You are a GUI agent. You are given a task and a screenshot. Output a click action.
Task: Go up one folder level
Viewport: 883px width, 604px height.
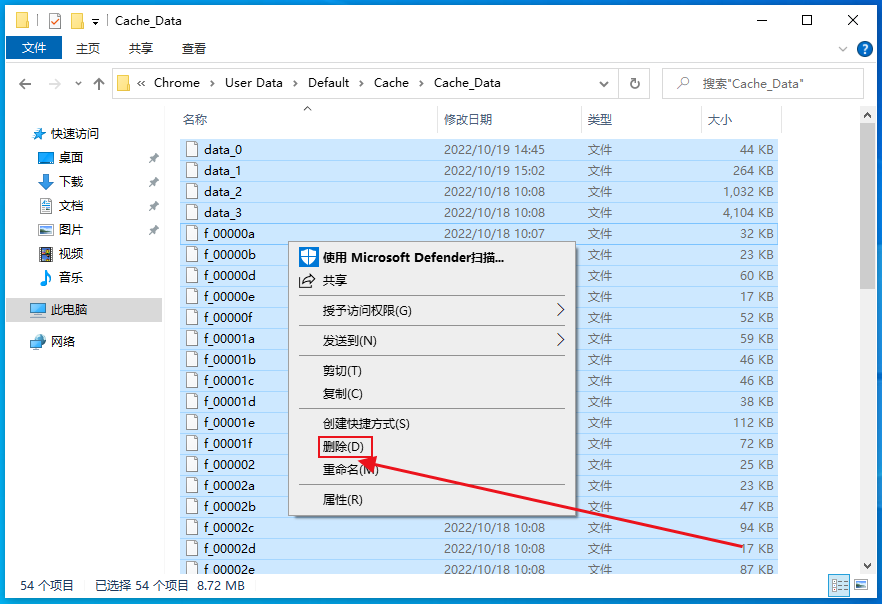click(x=99, y=84)
